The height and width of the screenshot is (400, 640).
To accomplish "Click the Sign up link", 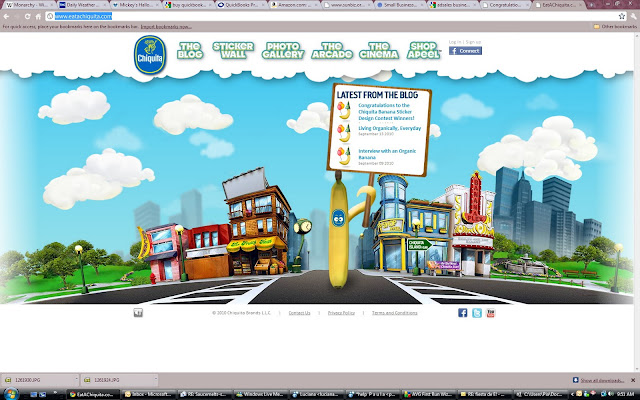I will 473,42.
